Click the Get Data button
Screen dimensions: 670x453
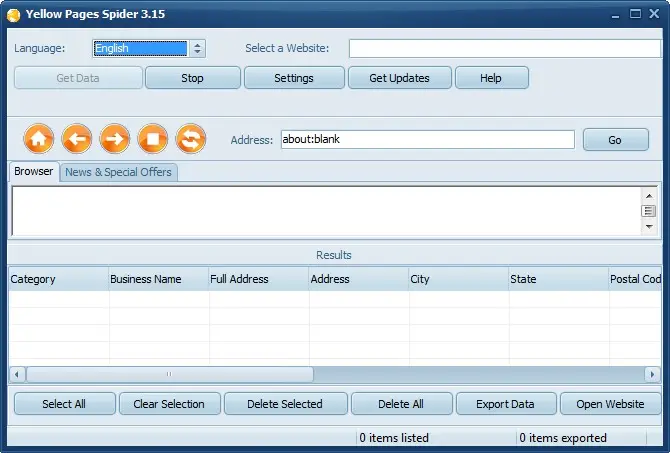[x=78, y=78]
